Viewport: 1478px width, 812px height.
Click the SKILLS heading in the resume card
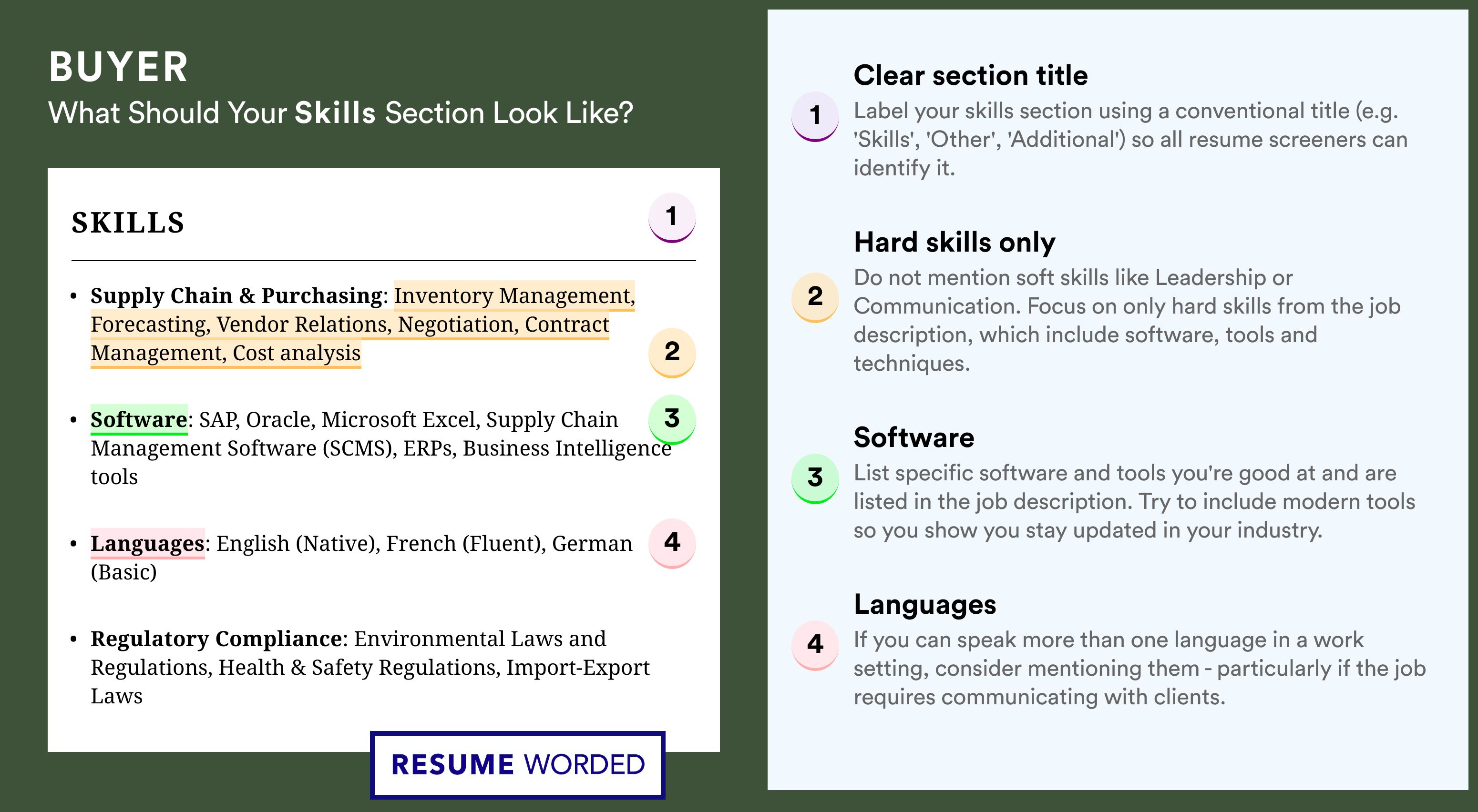[128, 223]
